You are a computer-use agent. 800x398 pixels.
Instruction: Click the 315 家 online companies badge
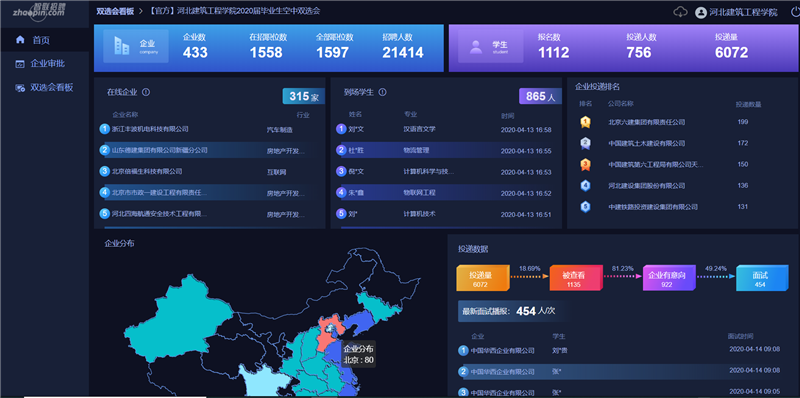pyautogui.click(x=304, y=96)
